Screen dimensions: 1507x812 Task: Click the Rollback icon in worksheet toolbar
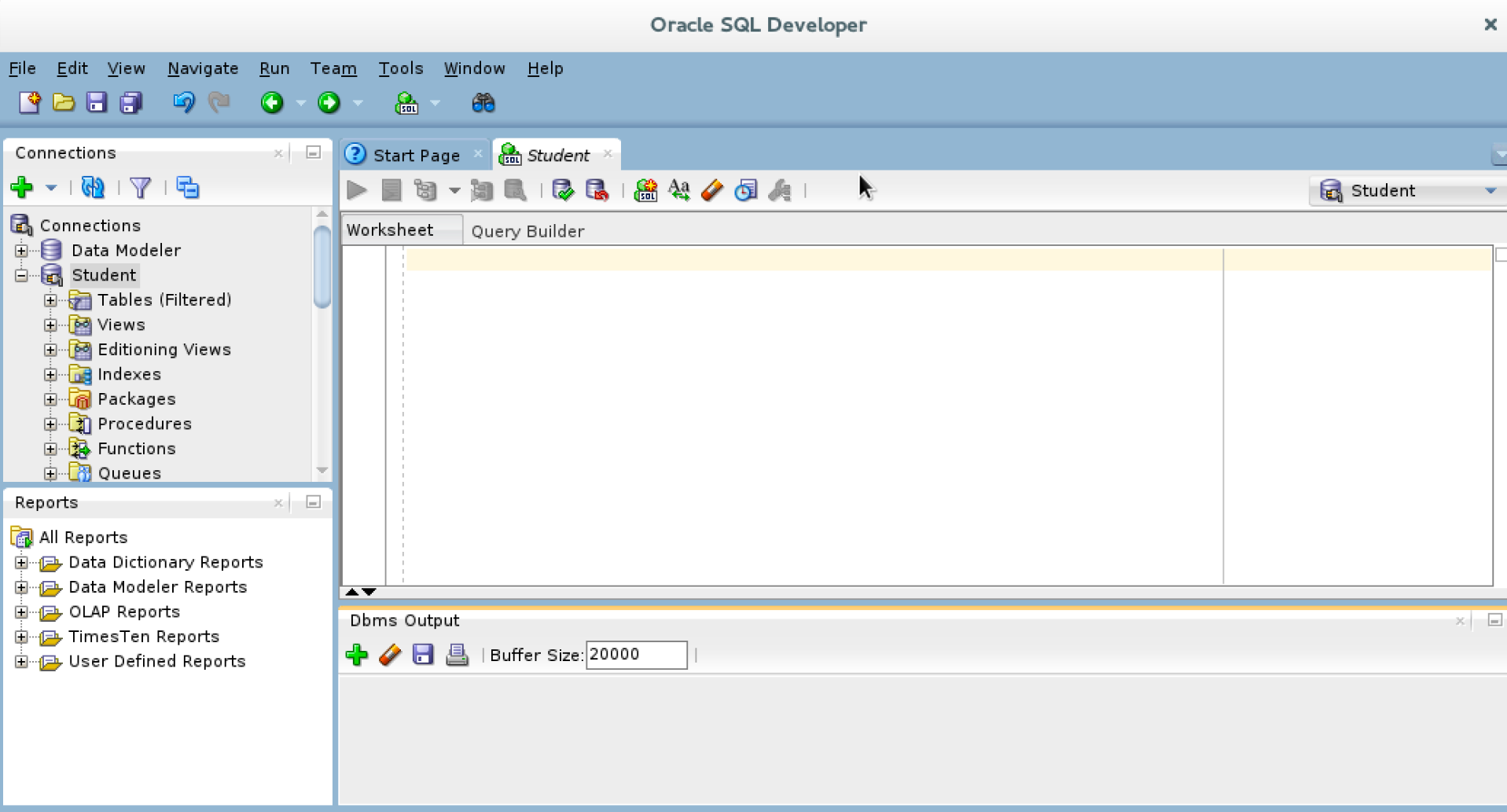click(597, 190)
